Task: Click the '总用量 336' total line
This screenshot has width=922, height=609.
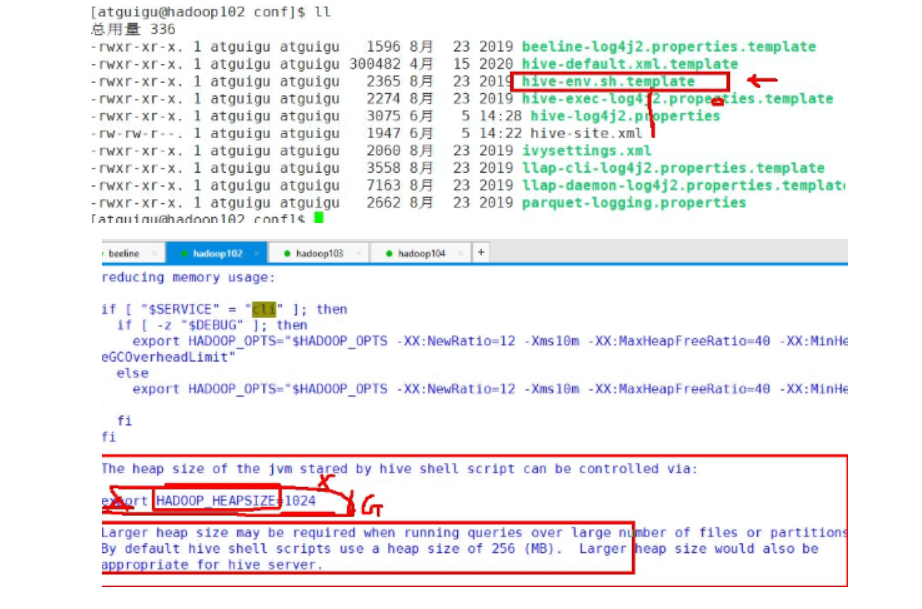Action: click(133, 29)
